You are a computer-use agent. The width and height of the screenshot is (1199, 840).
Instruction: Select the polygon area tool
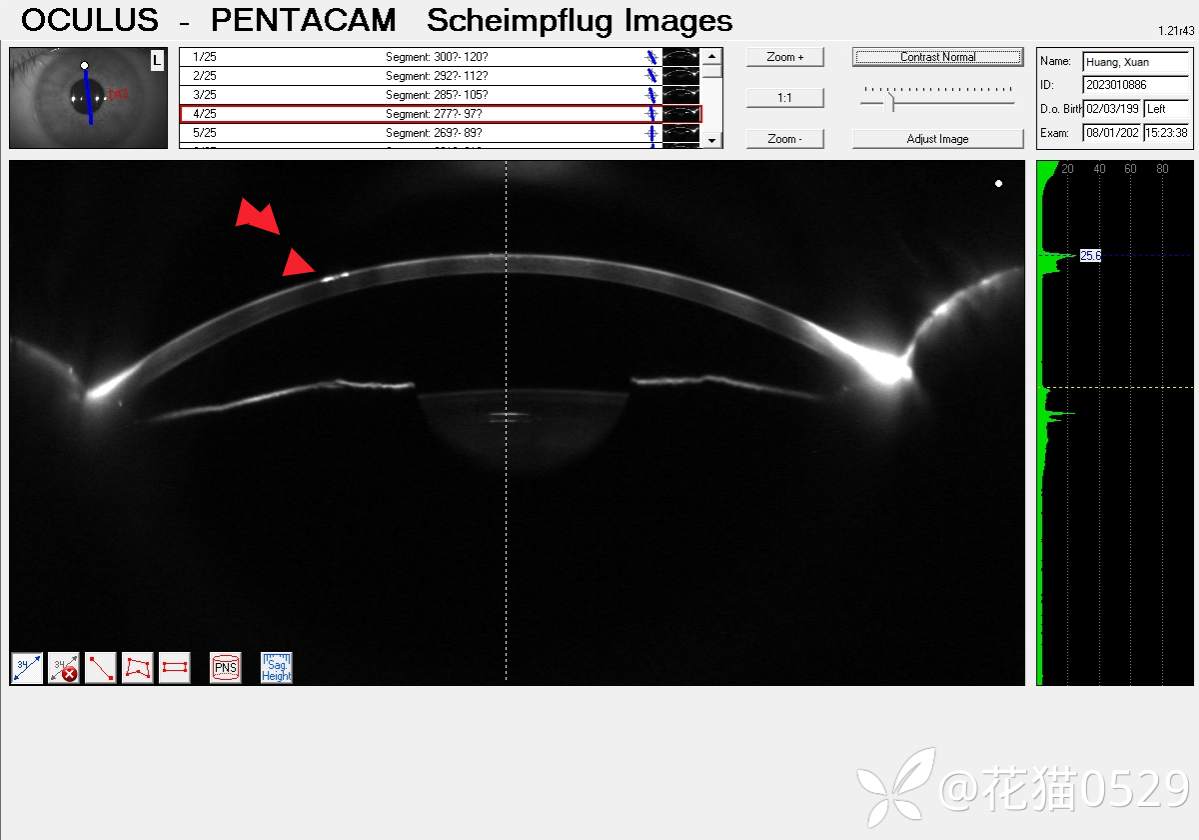click(x=138, y=668)
